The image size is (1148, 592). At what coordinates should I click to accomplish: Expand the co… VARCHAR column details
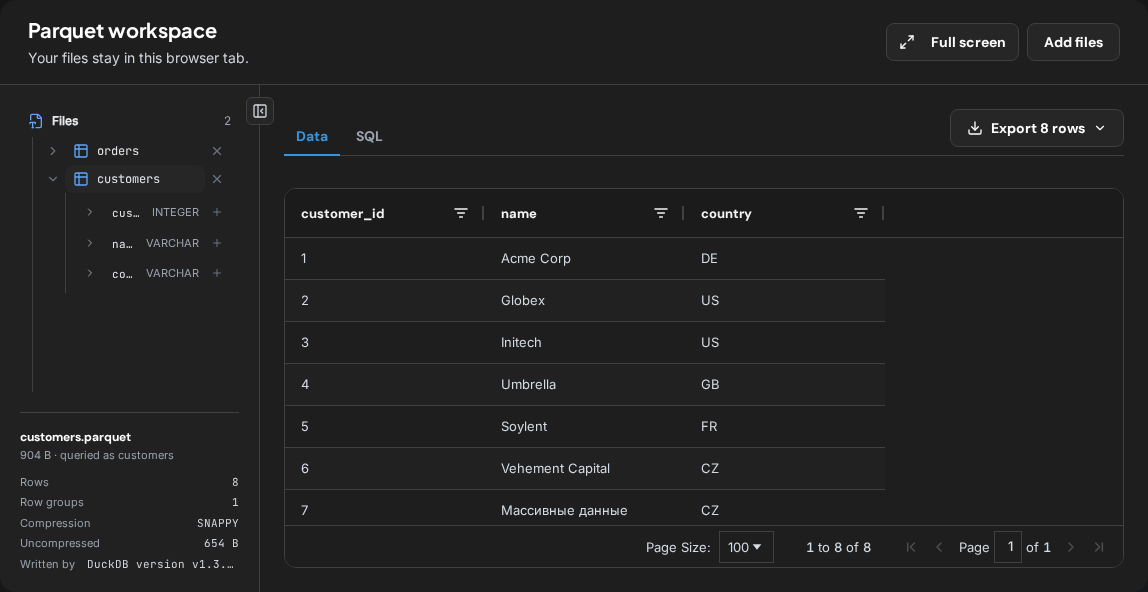90,273
